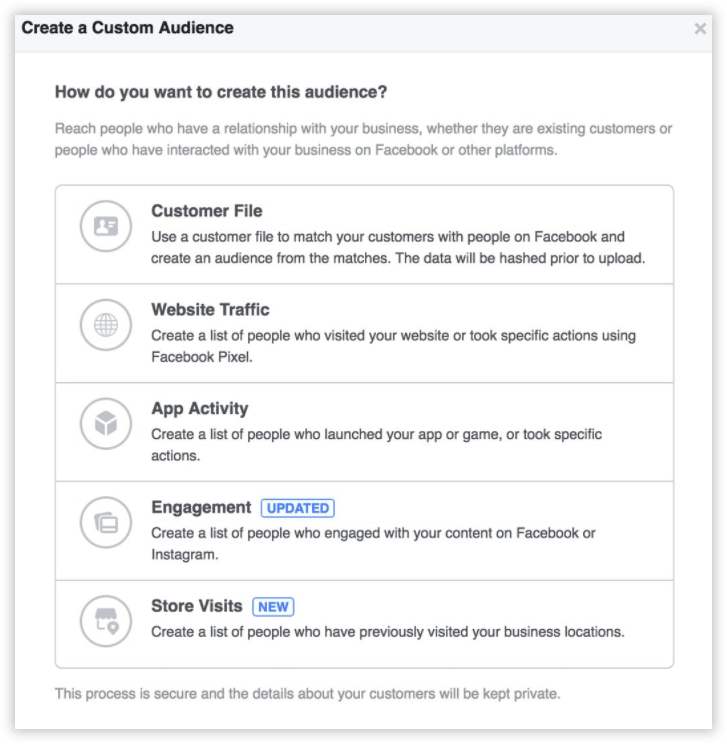
Task: Click the NEW badge beside Store Visits
Action: 273,607
